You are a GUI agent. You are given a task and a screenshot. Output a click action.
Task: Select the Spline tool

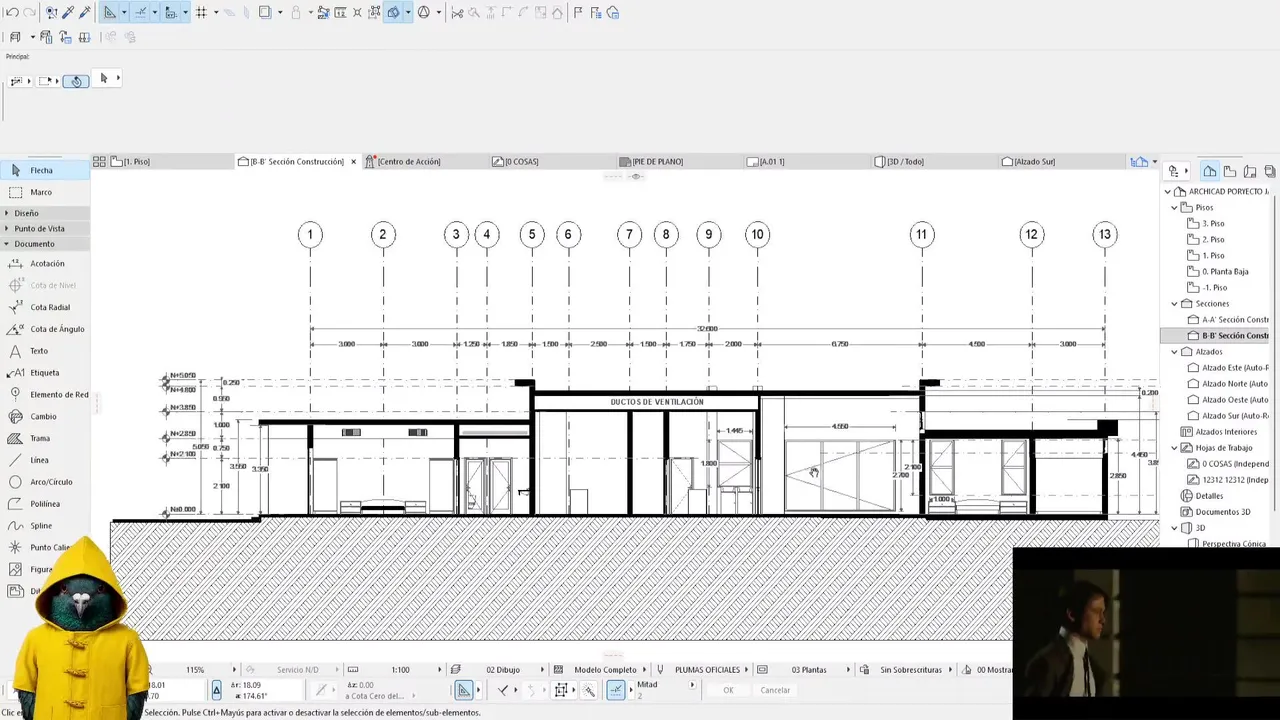click(45, 526)
